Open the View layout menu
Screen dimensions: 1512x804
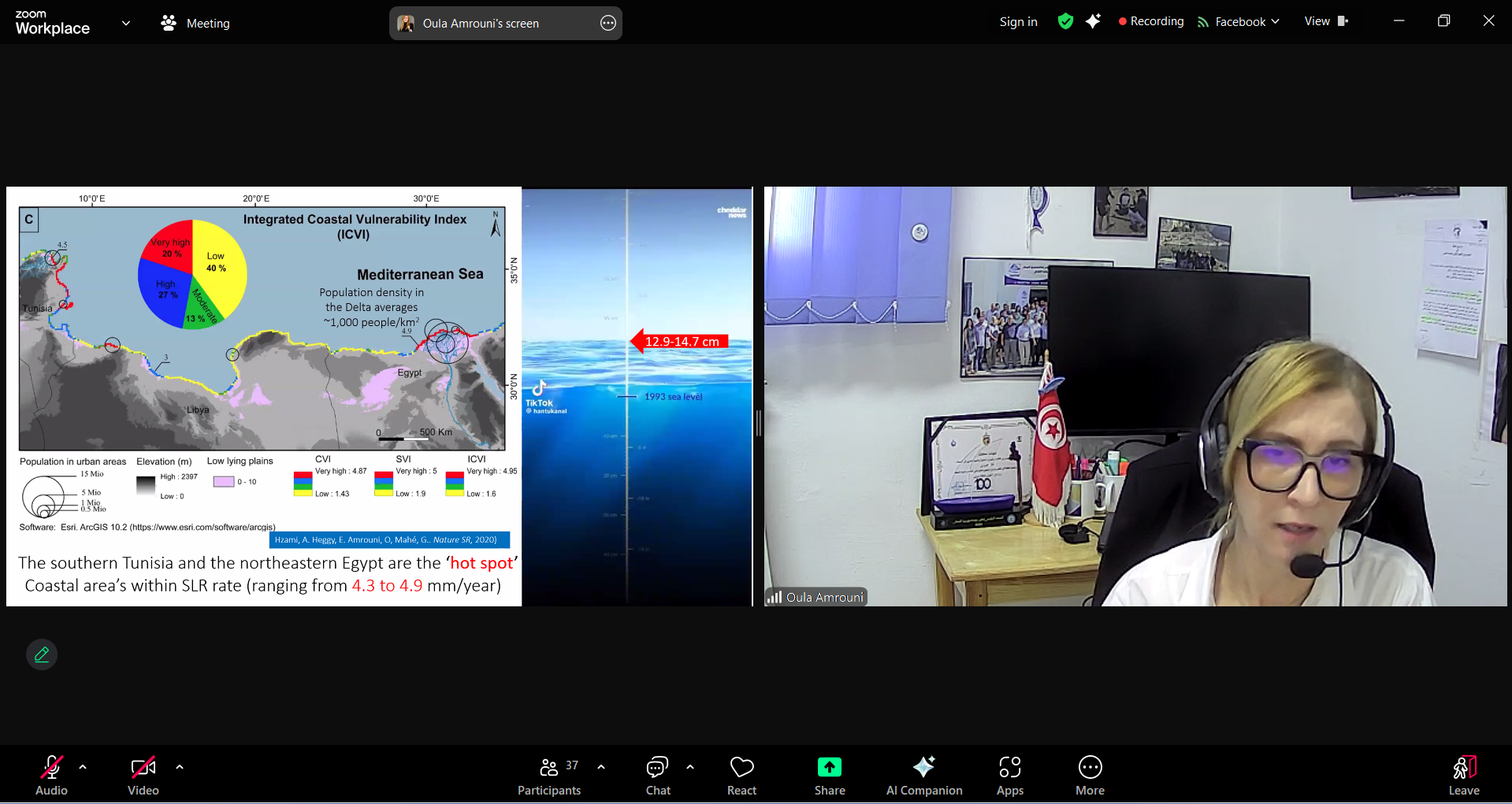point(1325,21)
